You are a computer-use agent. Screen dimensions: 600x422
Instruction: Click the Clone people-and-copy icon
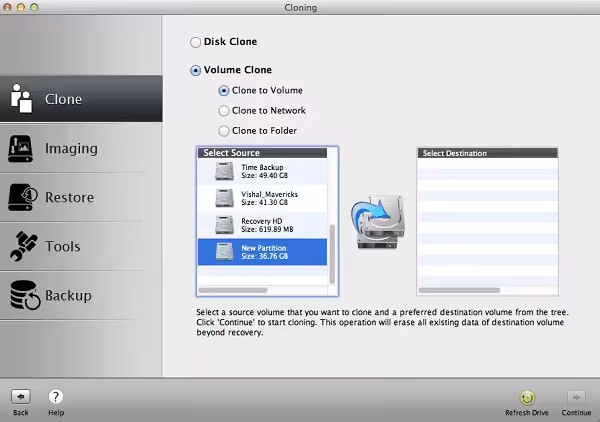click(21, 99)
